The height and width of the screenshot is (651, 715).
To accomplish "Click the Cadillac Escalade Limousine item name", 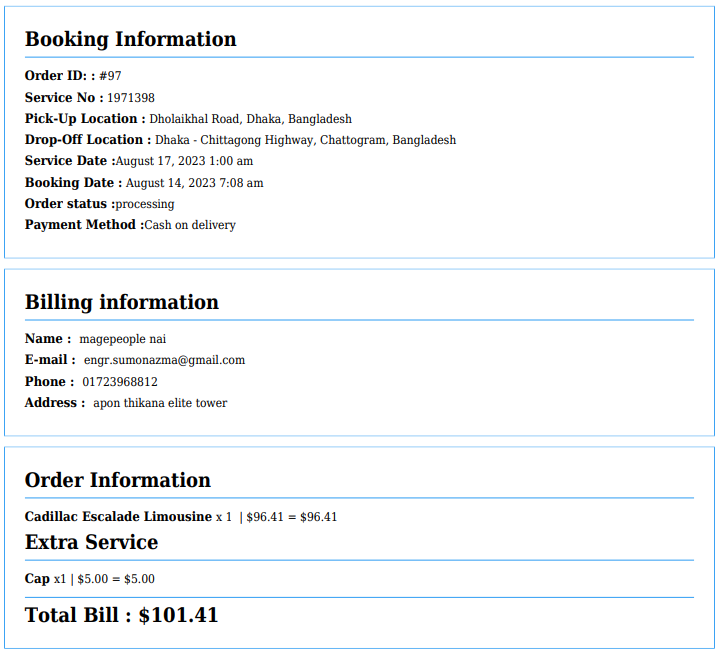I will point(118,517).
